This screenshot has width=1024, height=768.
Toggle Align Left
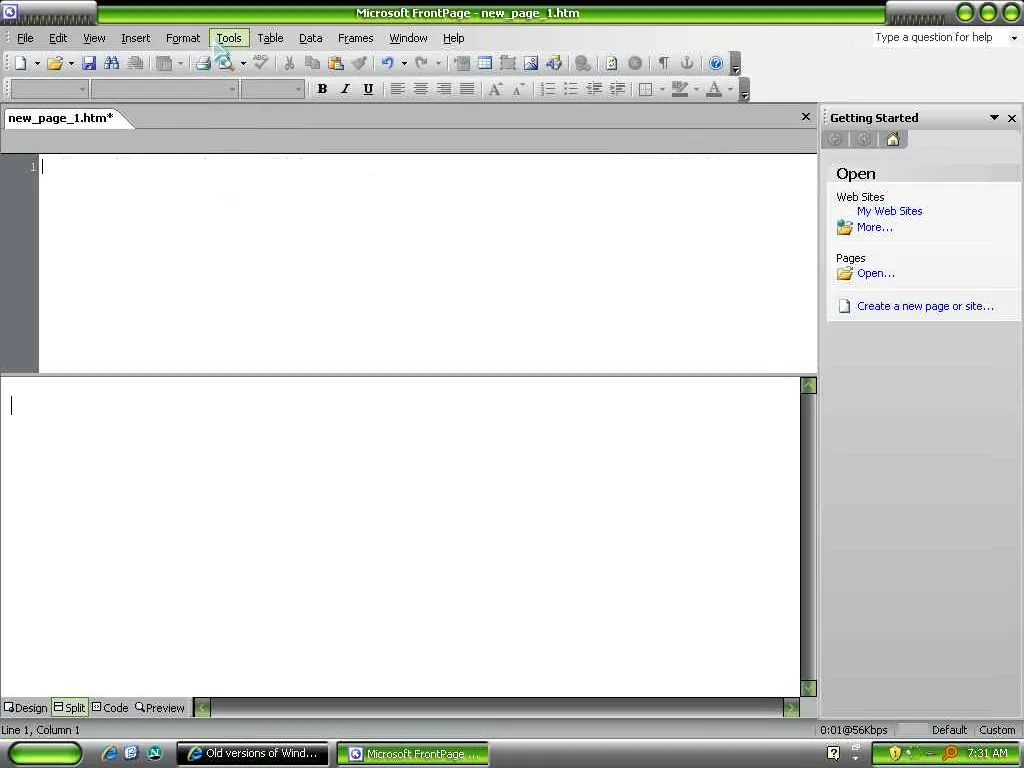(x=397, y=89)
